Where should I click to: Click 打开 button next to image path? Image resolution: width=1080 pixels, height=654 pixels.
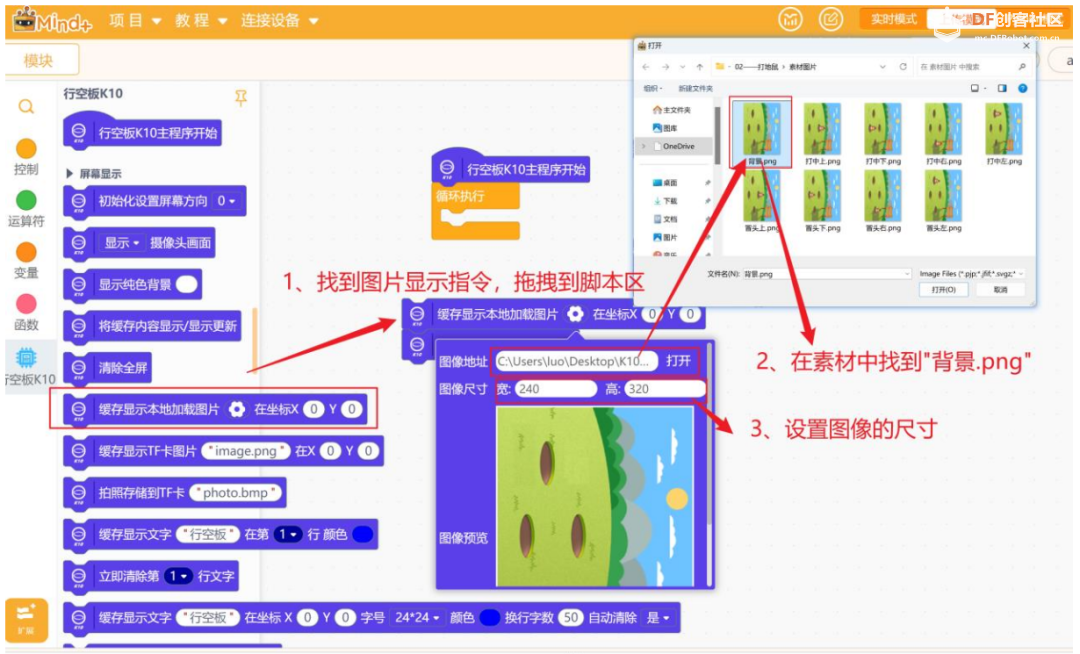point(678,361)
